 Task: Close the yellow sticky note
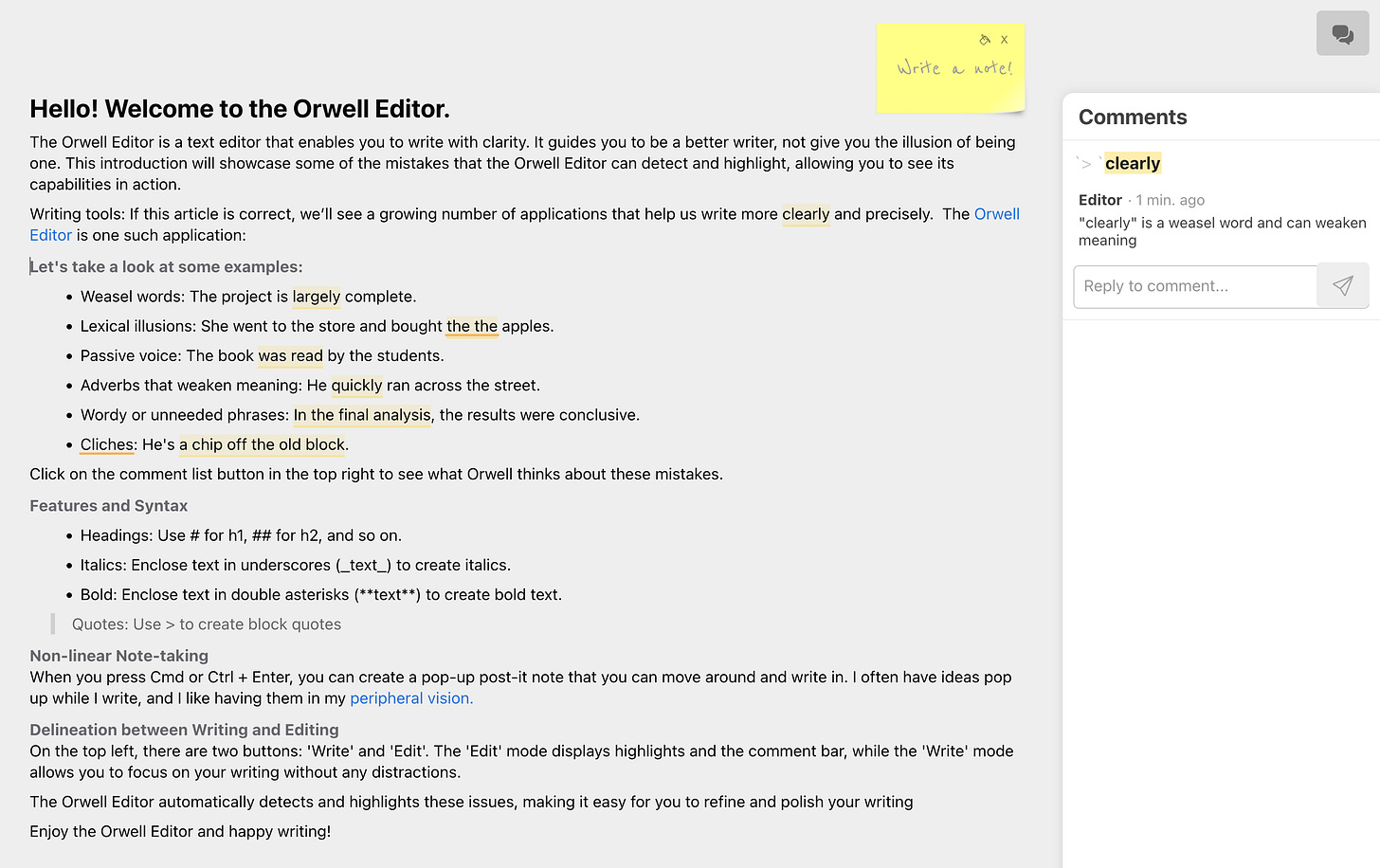point(1005,40)
